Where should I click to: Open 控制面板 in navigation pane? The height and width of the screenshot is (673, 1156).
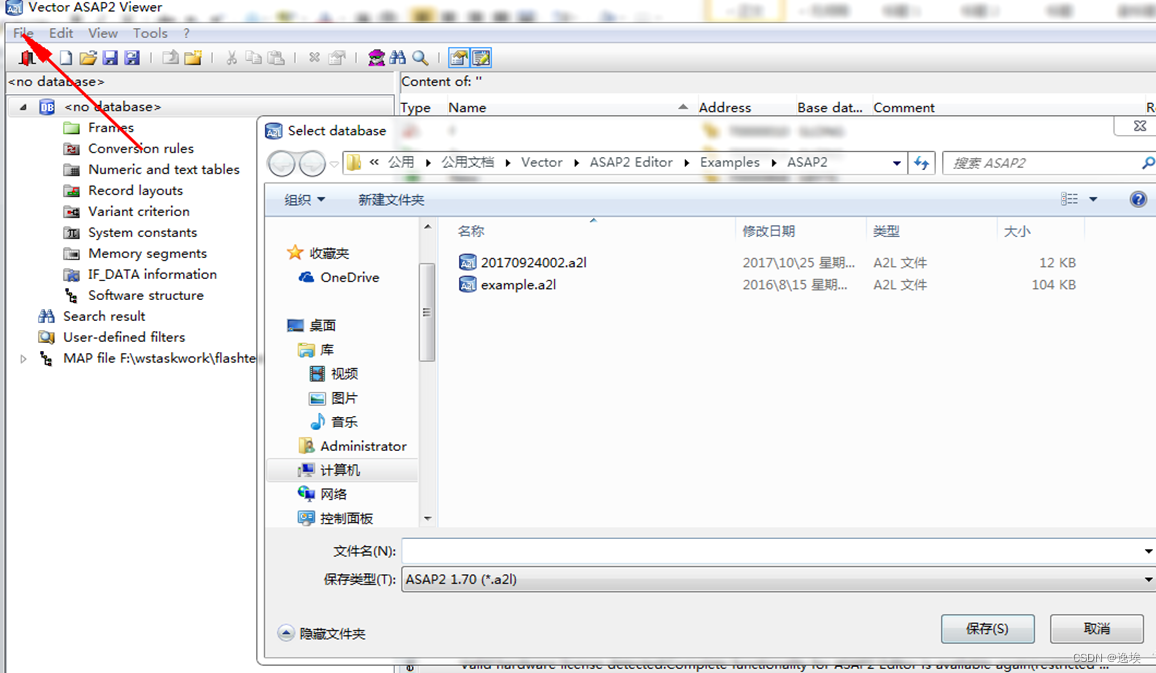[335, 518]
